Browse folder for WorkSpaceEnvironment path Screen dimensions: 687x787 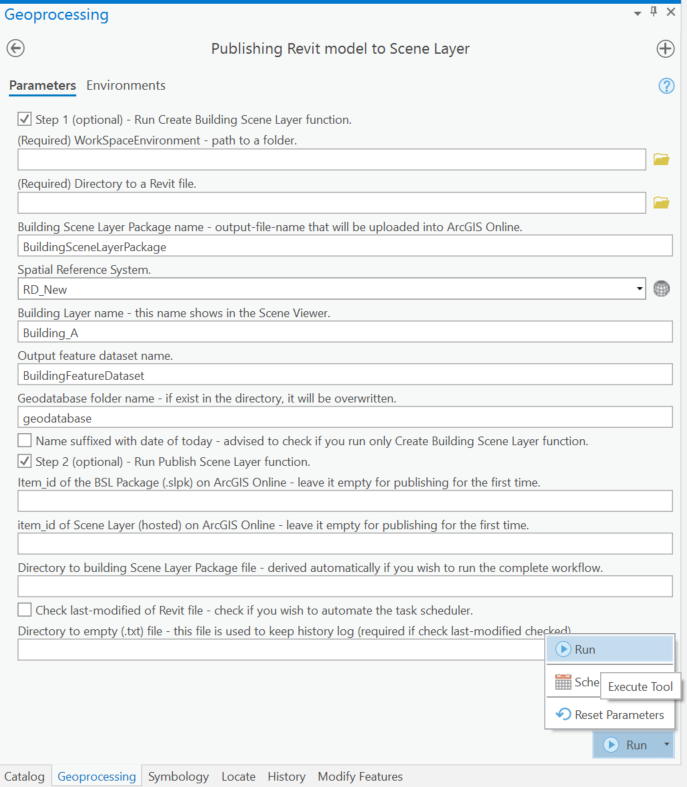[x=660, y=159]
